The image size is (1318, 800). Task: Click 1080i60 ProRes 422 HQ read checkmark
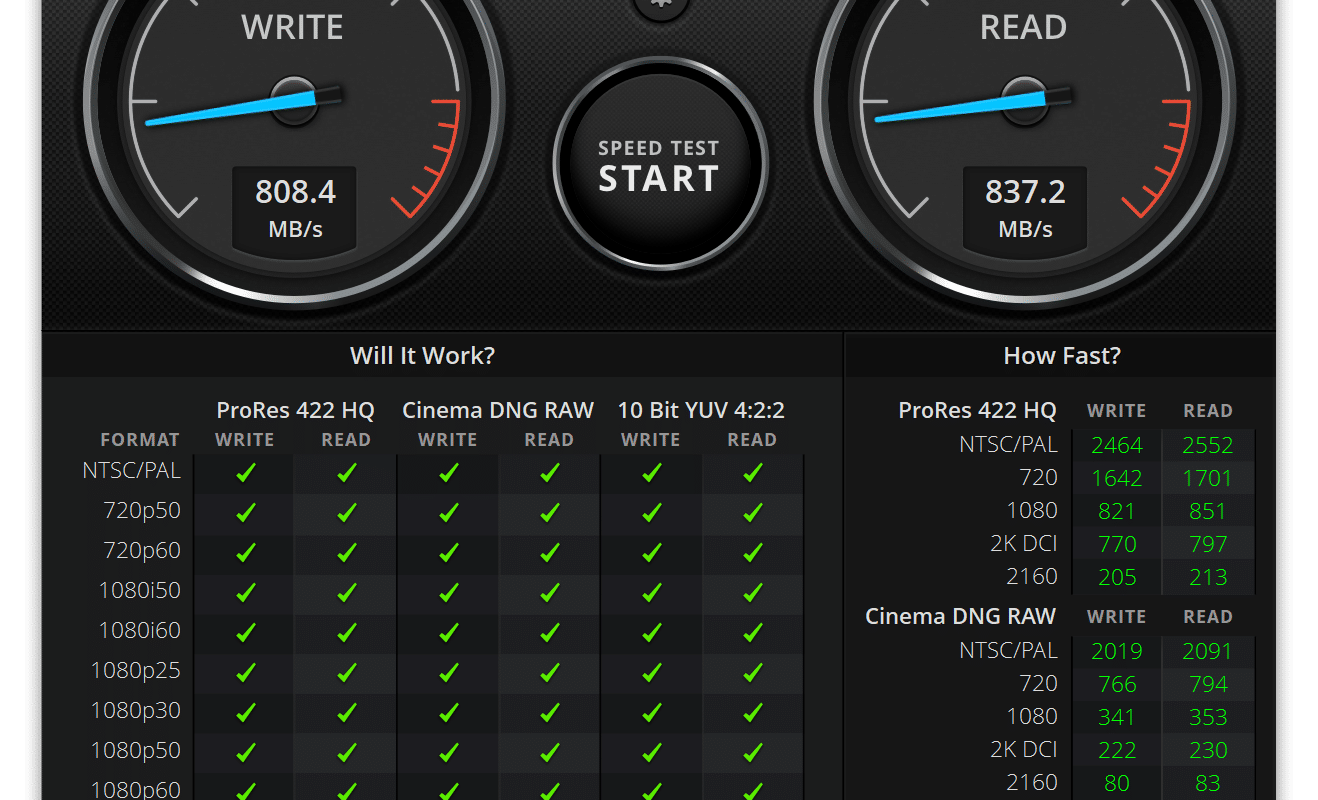click(x=347, y=633)
